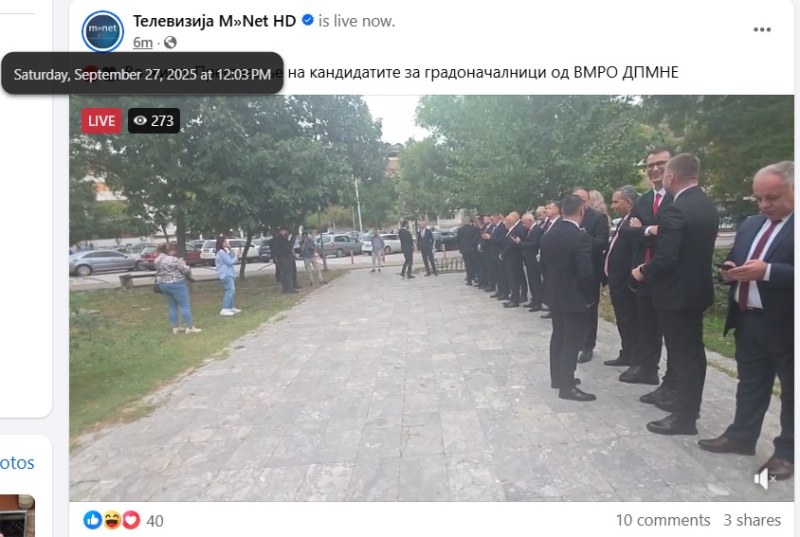Open the three-dots post options menu

coord(762,30)
